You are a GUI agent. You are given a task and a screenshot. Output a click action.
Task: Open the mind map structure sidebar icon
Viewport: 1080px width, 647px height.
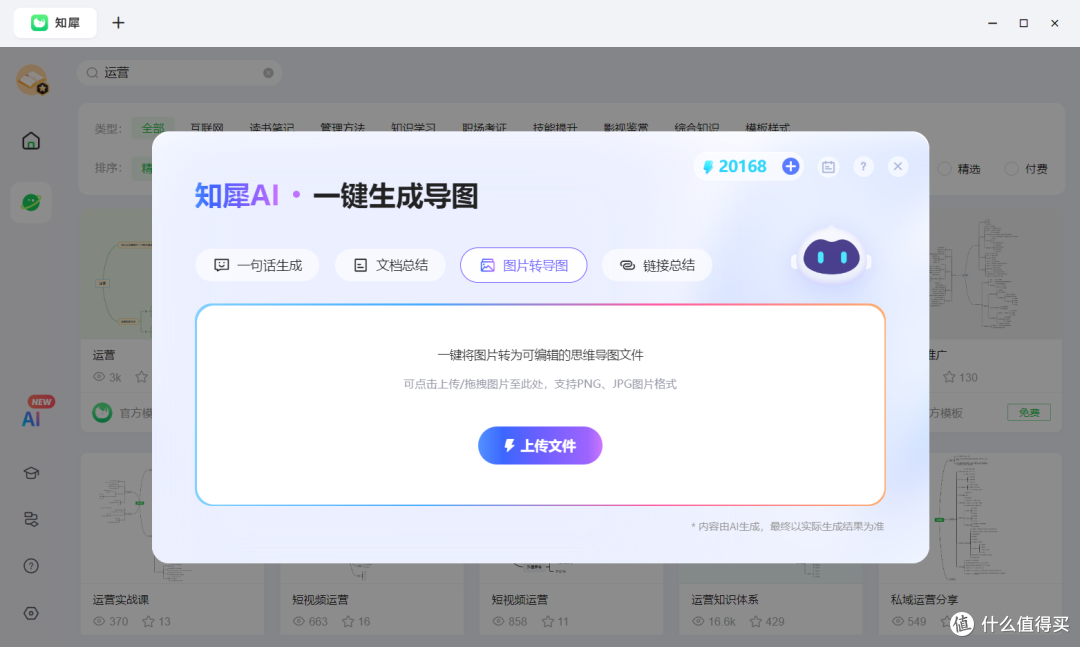click(x=31, y=520)
